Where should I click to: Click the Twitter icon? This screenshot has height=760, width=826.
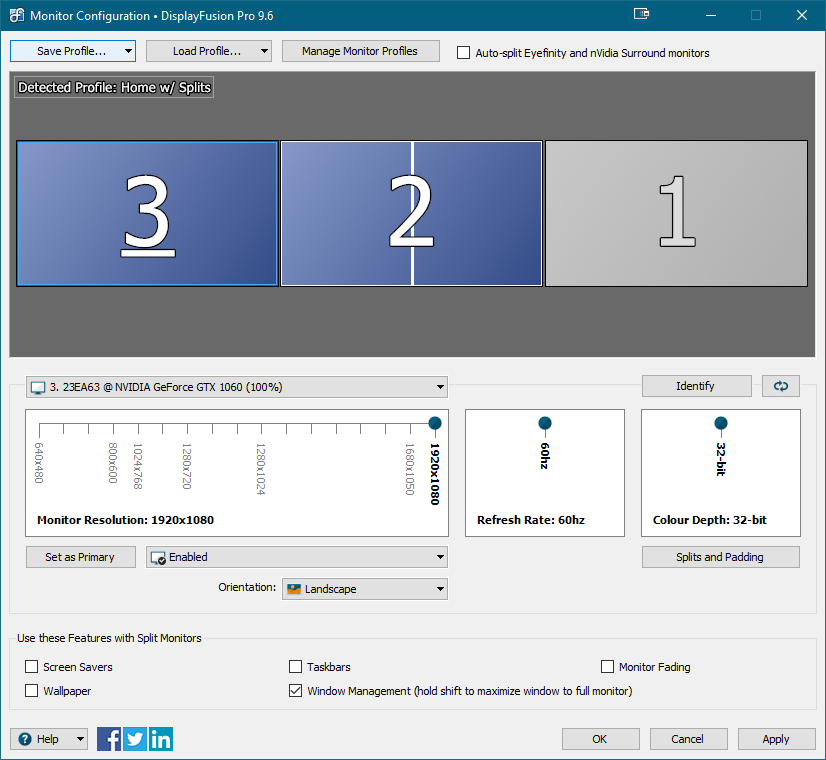(135, 739)
